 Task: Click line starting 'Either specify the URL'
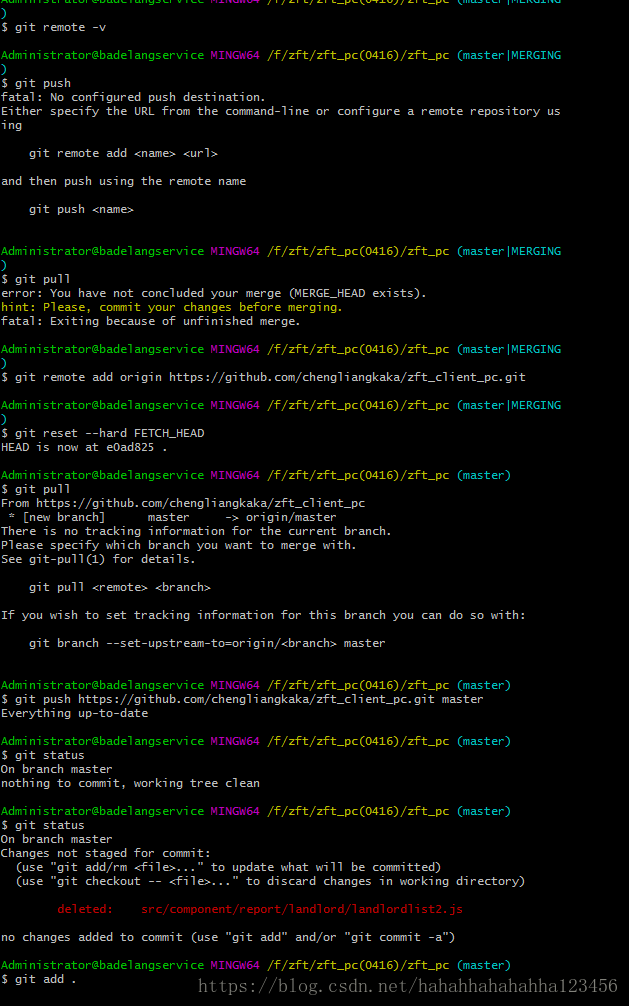pyautogui.click(x=280, y=112)
